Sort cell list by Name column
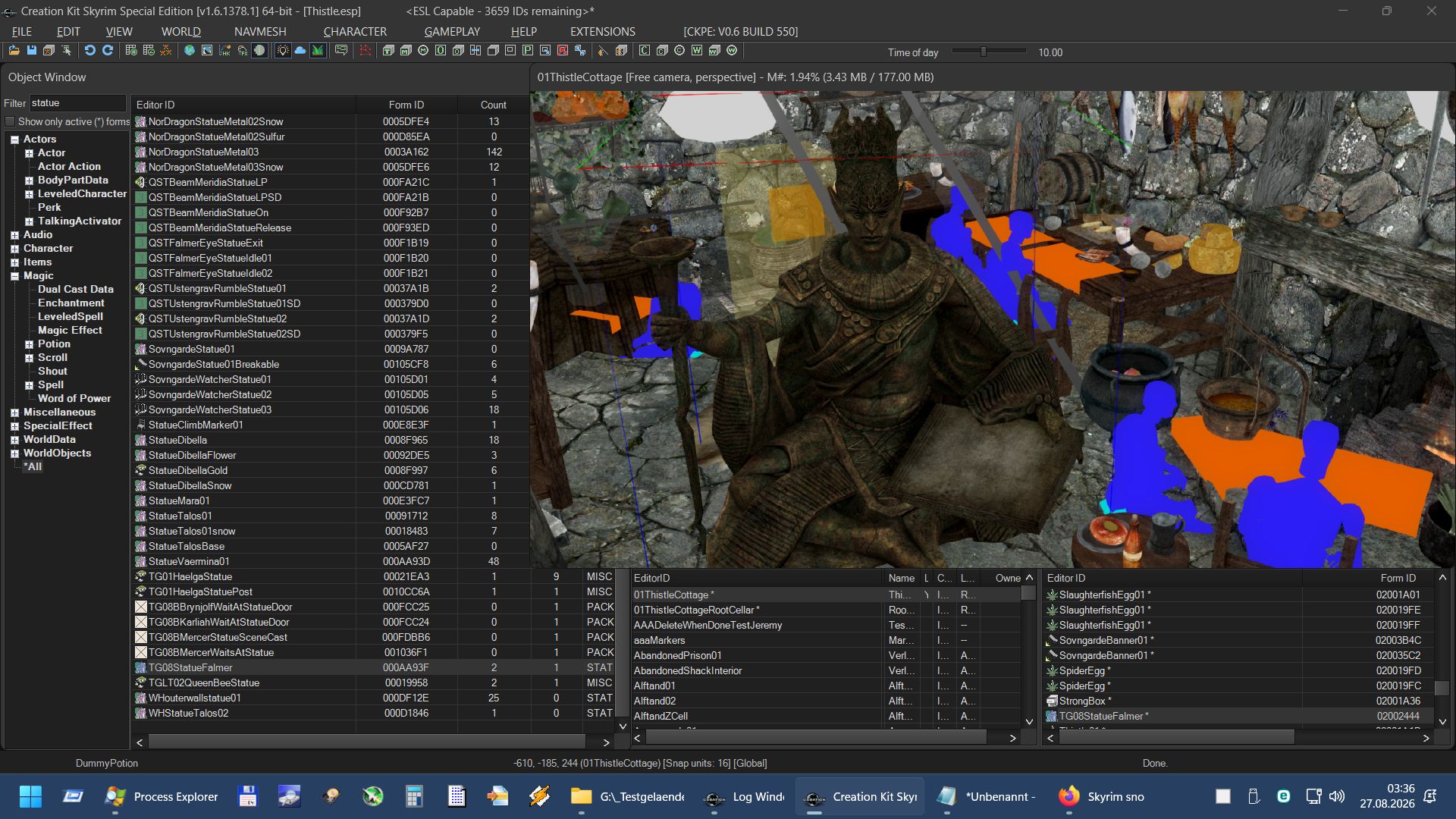 click(x=902, y=578)
